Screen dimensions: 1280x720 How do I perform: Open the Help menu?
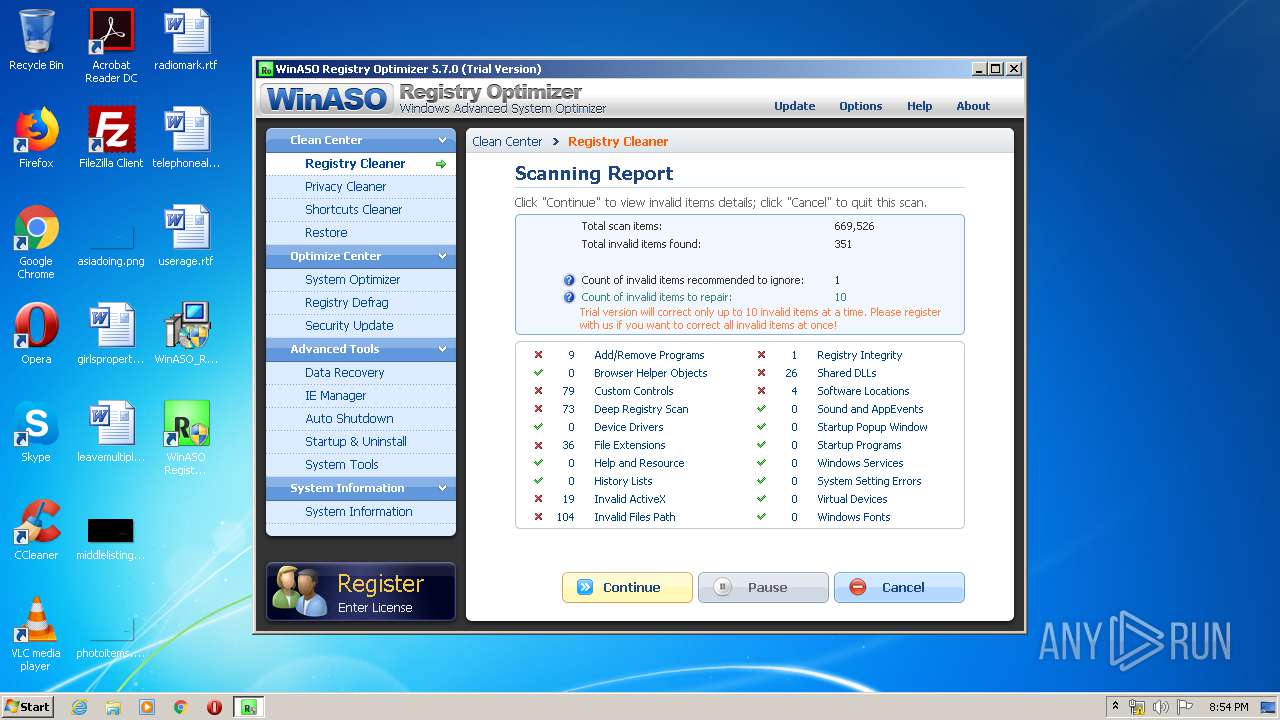[920, 106]
